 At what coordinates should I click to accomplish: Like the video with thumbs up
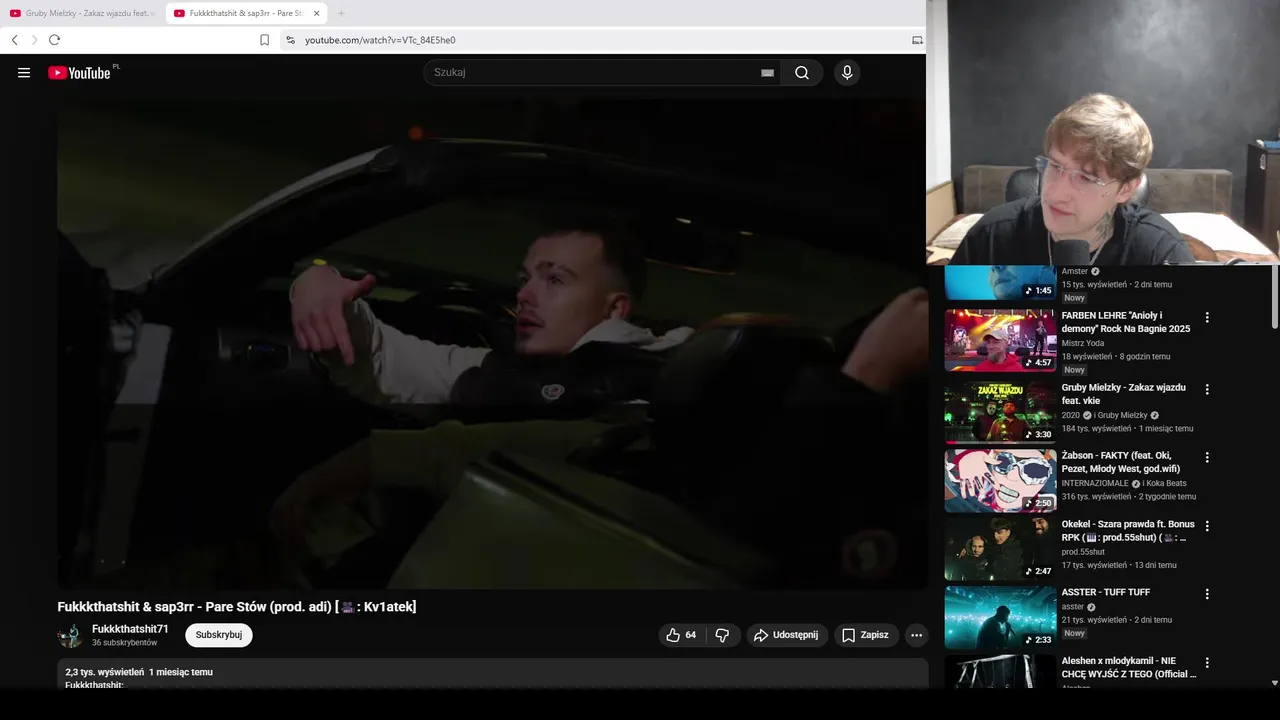point(681,635)
